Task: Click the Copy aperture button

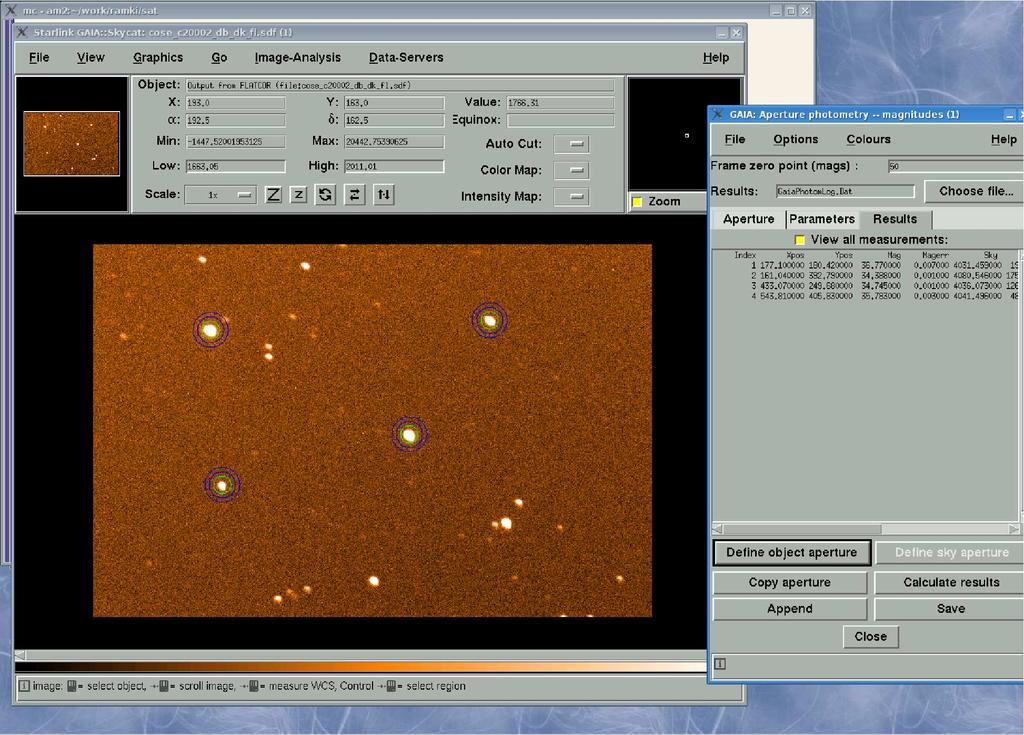Action: point(790,583)
